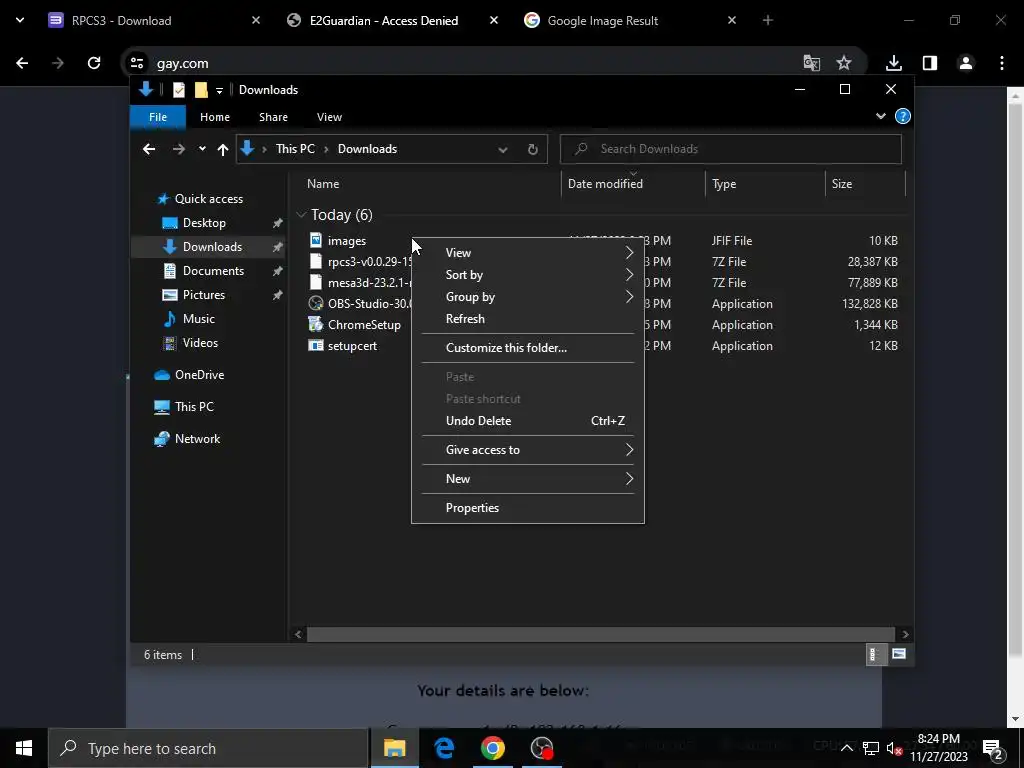The height and width of the screenshot is (768, 1024).
Task: Switch to the Share ribbon tab
Action: 273,117
